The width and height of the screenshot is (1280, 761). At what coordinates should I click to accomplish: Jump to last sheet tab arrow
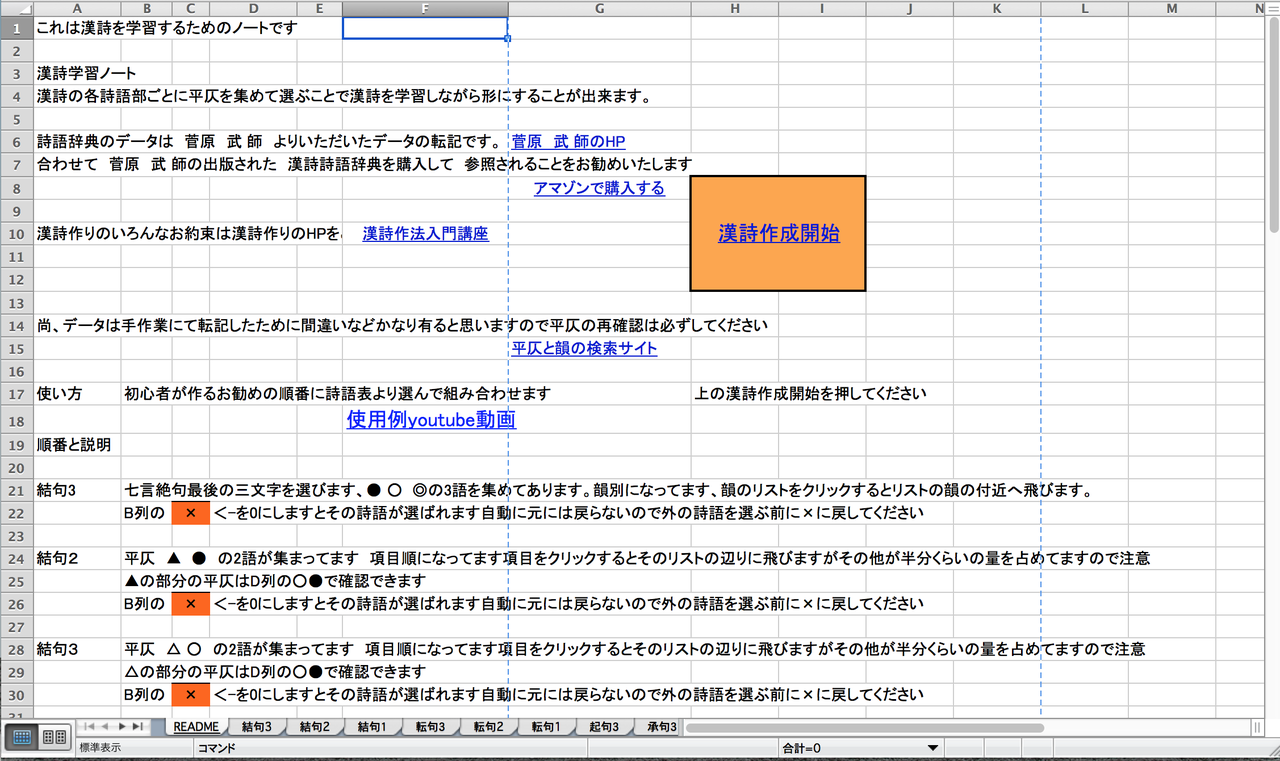pyautogui.click(x=138, y=726)
